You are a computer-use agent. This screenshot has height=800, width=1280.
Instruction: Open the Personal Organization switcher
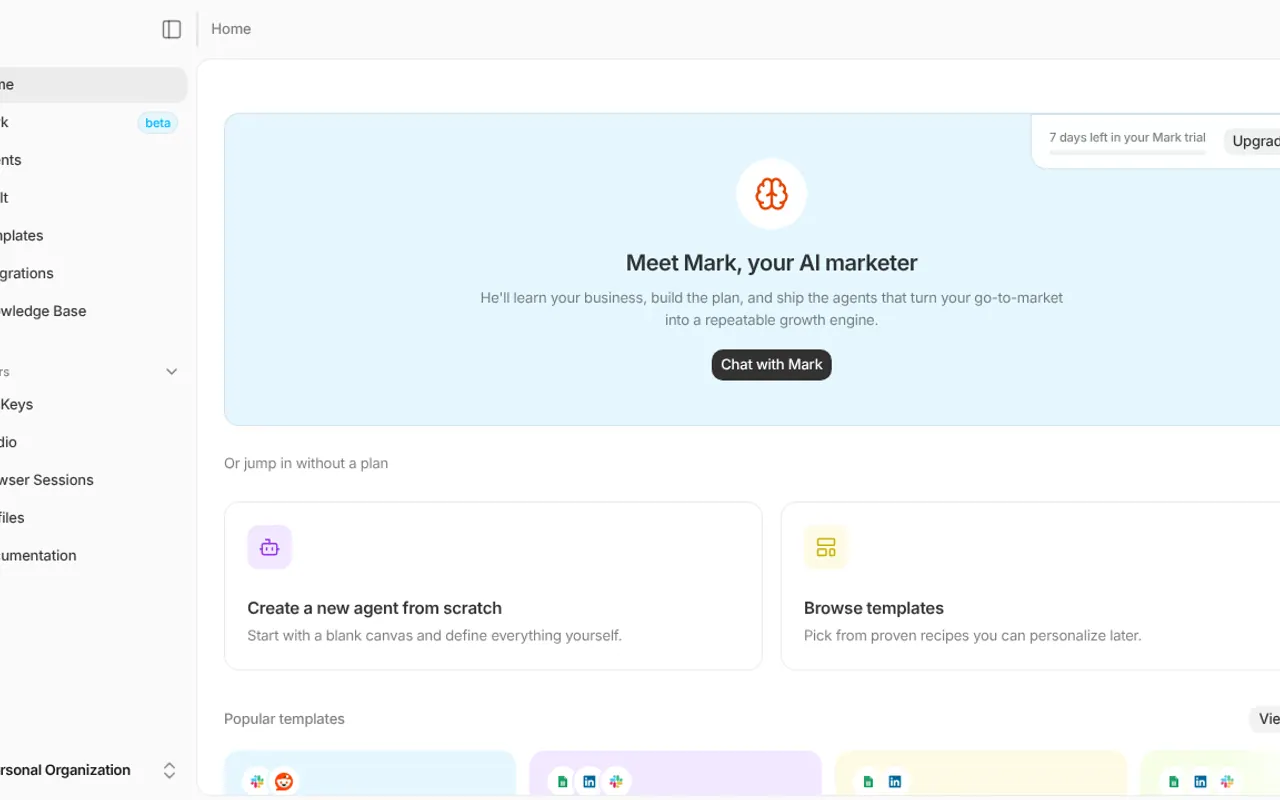pos(90,770)
